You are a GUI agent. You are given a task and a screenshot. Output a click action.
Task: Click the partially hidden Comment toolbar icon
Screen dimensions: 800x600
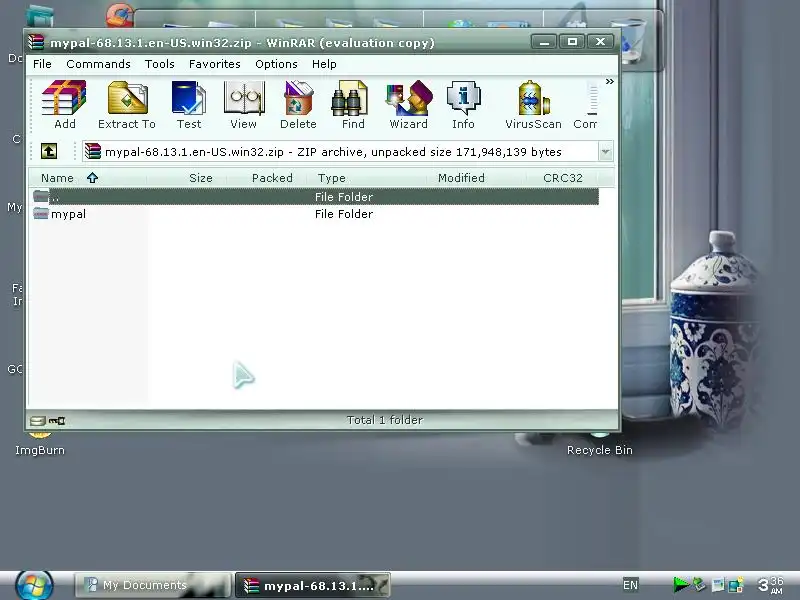[586, 105]
